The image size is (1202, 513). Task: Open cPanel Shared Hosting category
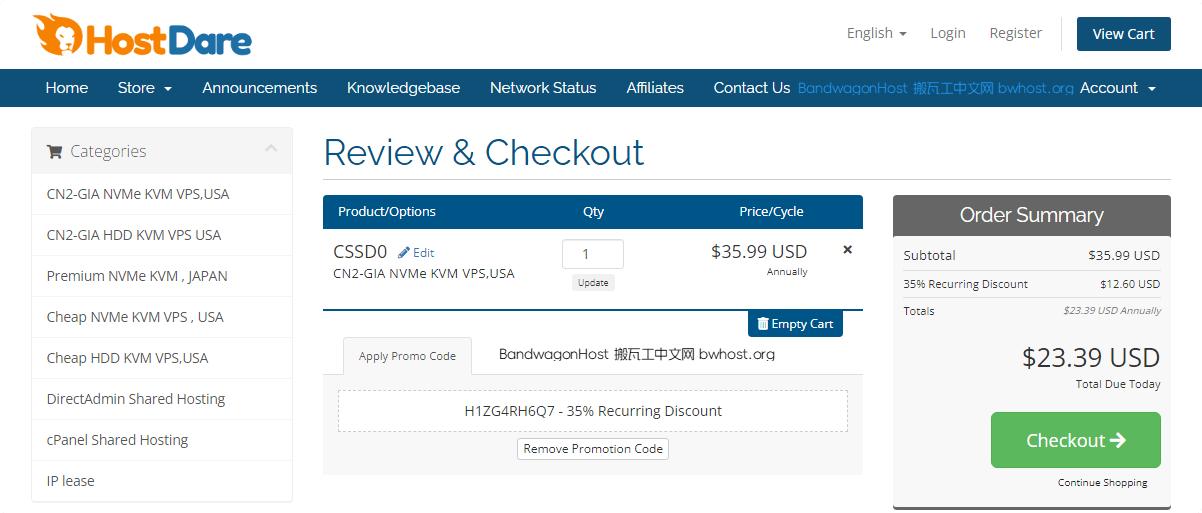pyautogui.click(x=162, y=440)
